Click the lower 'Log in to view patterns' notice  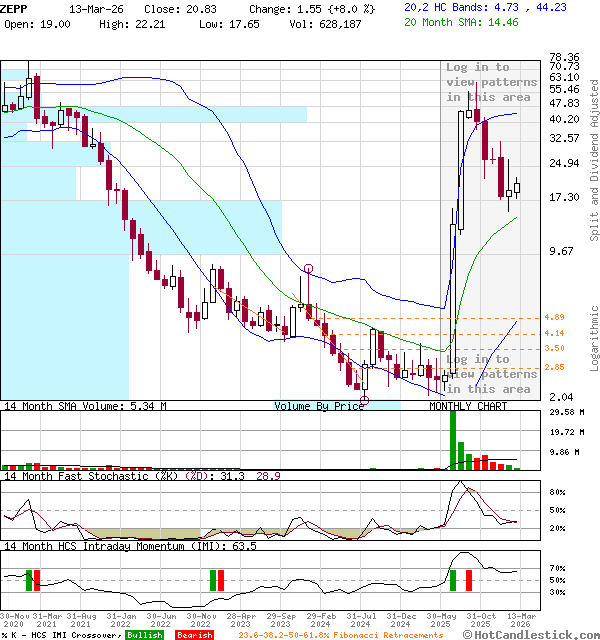490,374
